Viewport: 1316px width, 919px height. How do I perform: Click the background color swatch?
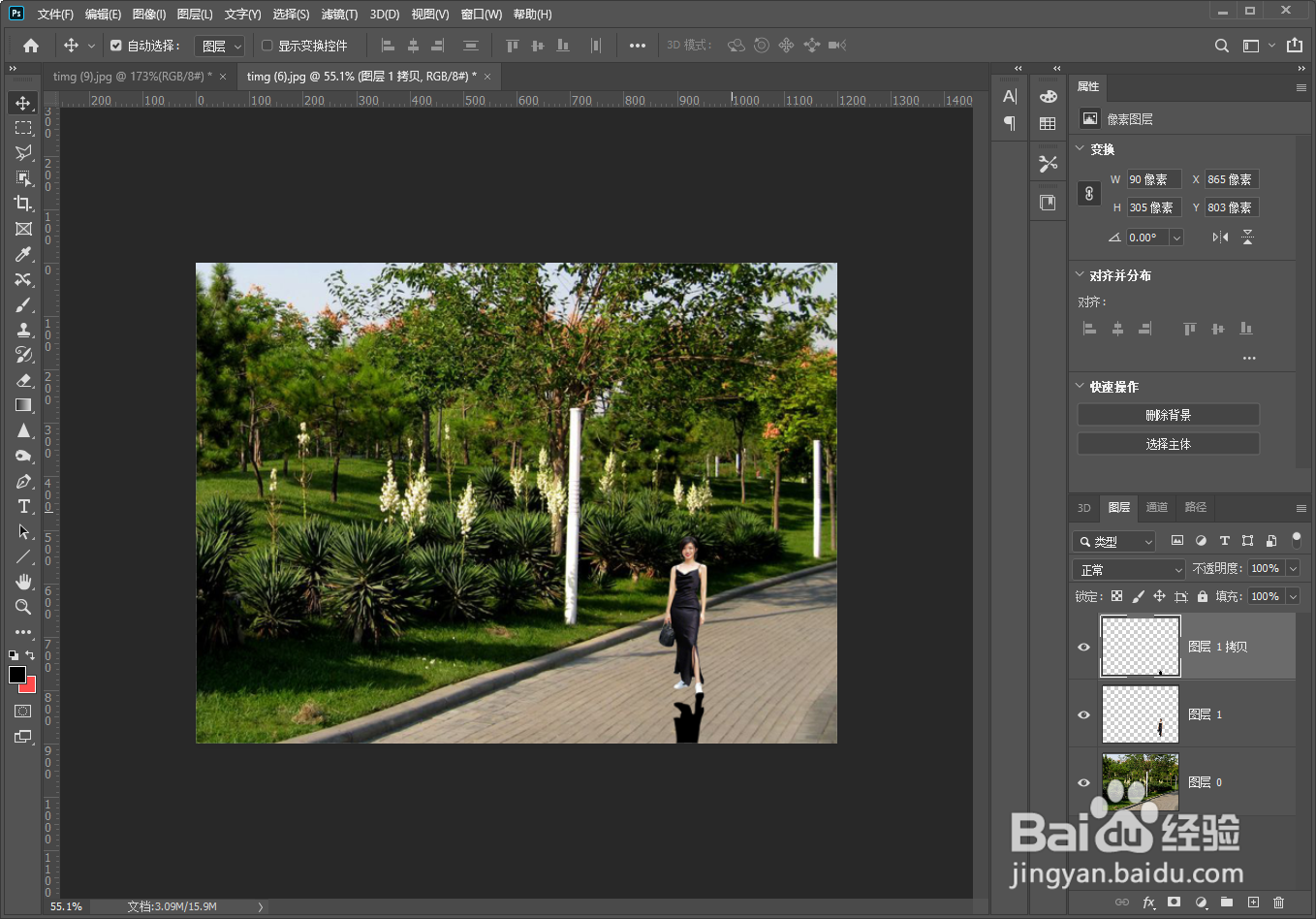pos(29,686)
